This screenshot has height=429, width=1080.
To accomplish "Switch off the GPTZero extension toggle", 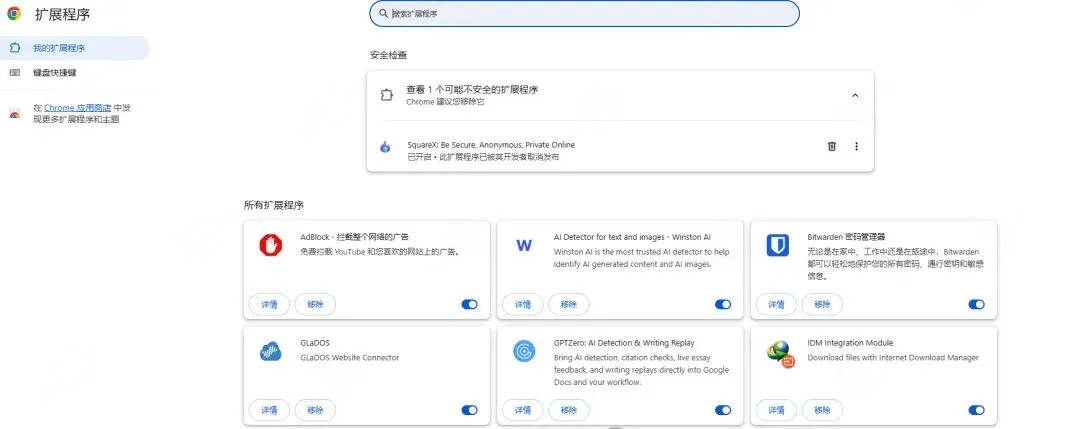I will (x=723, y=410).
